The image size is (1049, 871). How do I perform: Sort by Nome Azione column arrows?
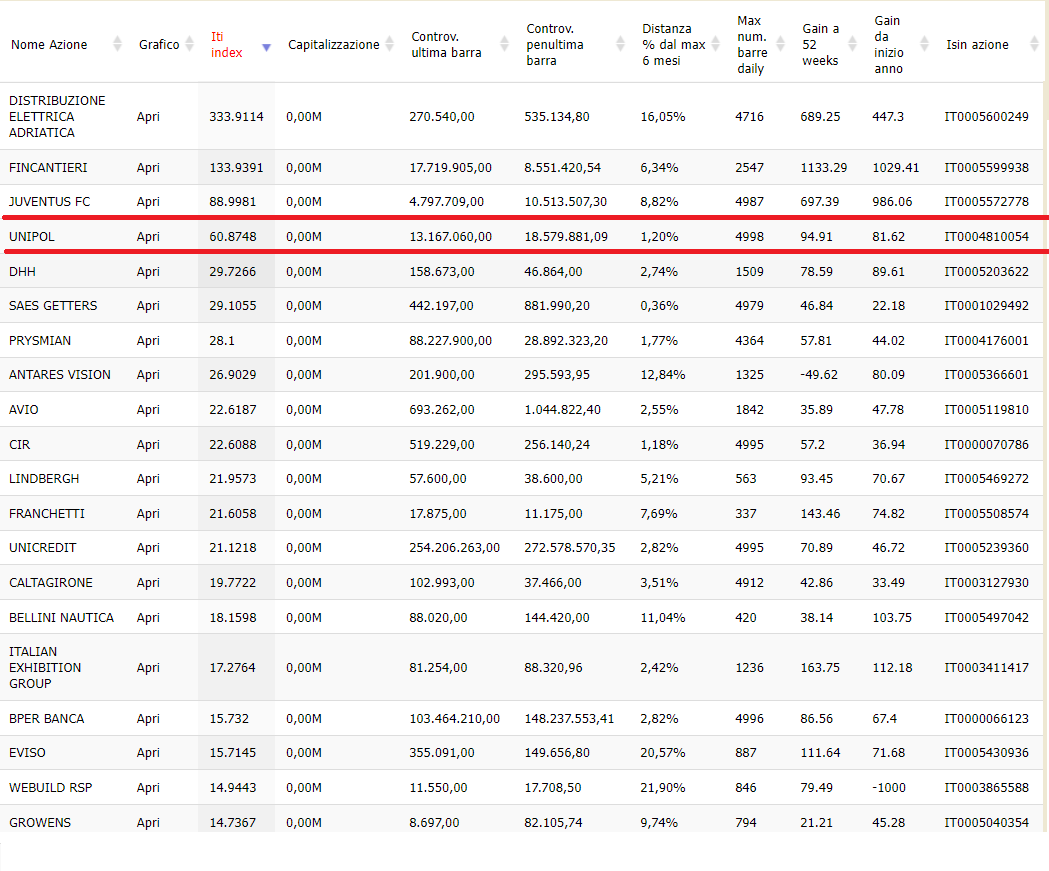[118, 44]
